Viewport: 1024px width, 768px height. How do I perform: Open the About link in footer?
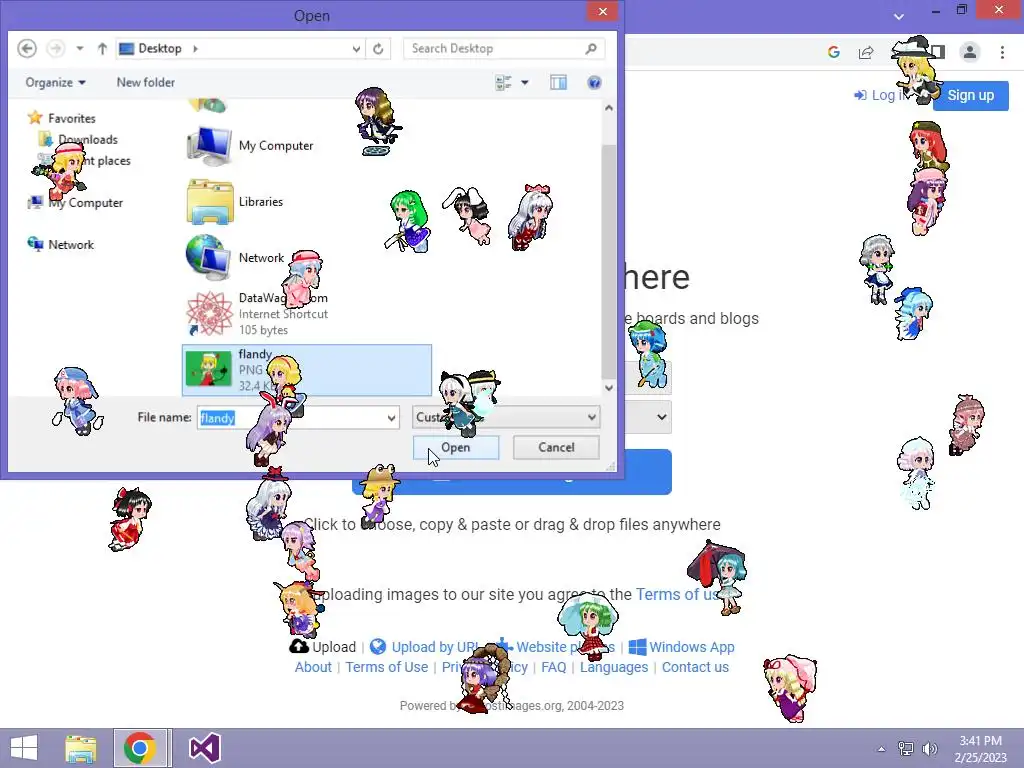(313, 667)
